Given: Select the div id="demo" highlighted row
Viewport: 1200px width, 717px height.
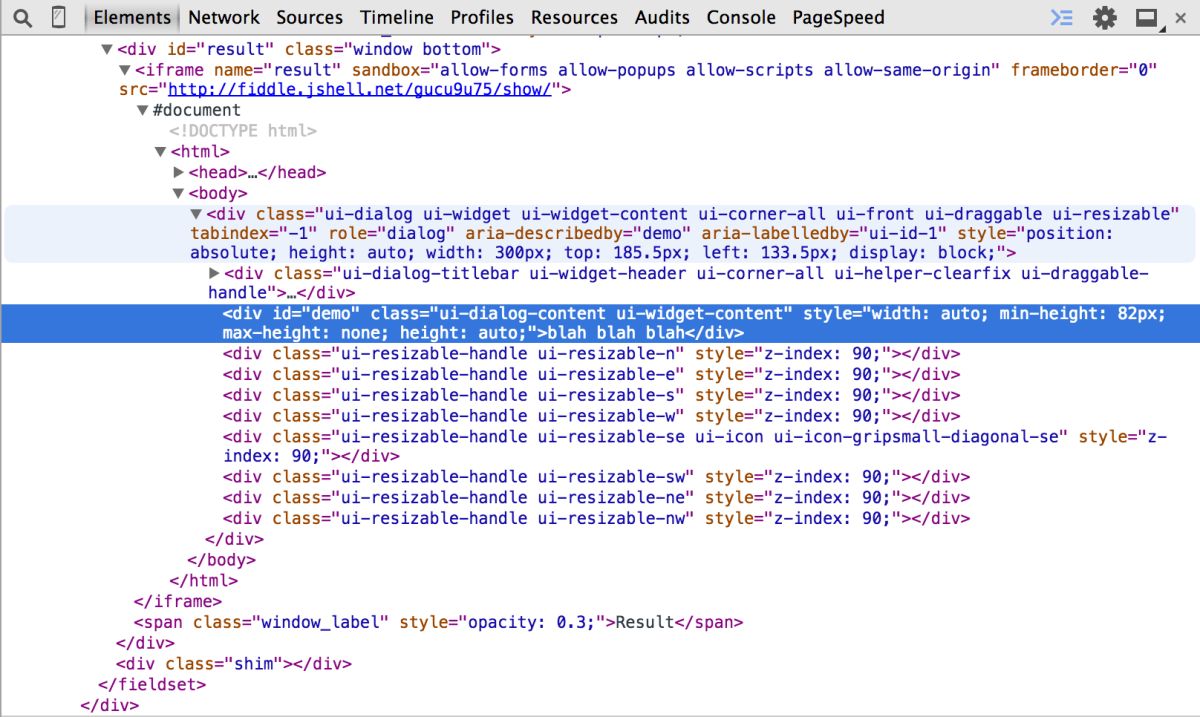Looking at the screenshot, I should click(600, 323).
